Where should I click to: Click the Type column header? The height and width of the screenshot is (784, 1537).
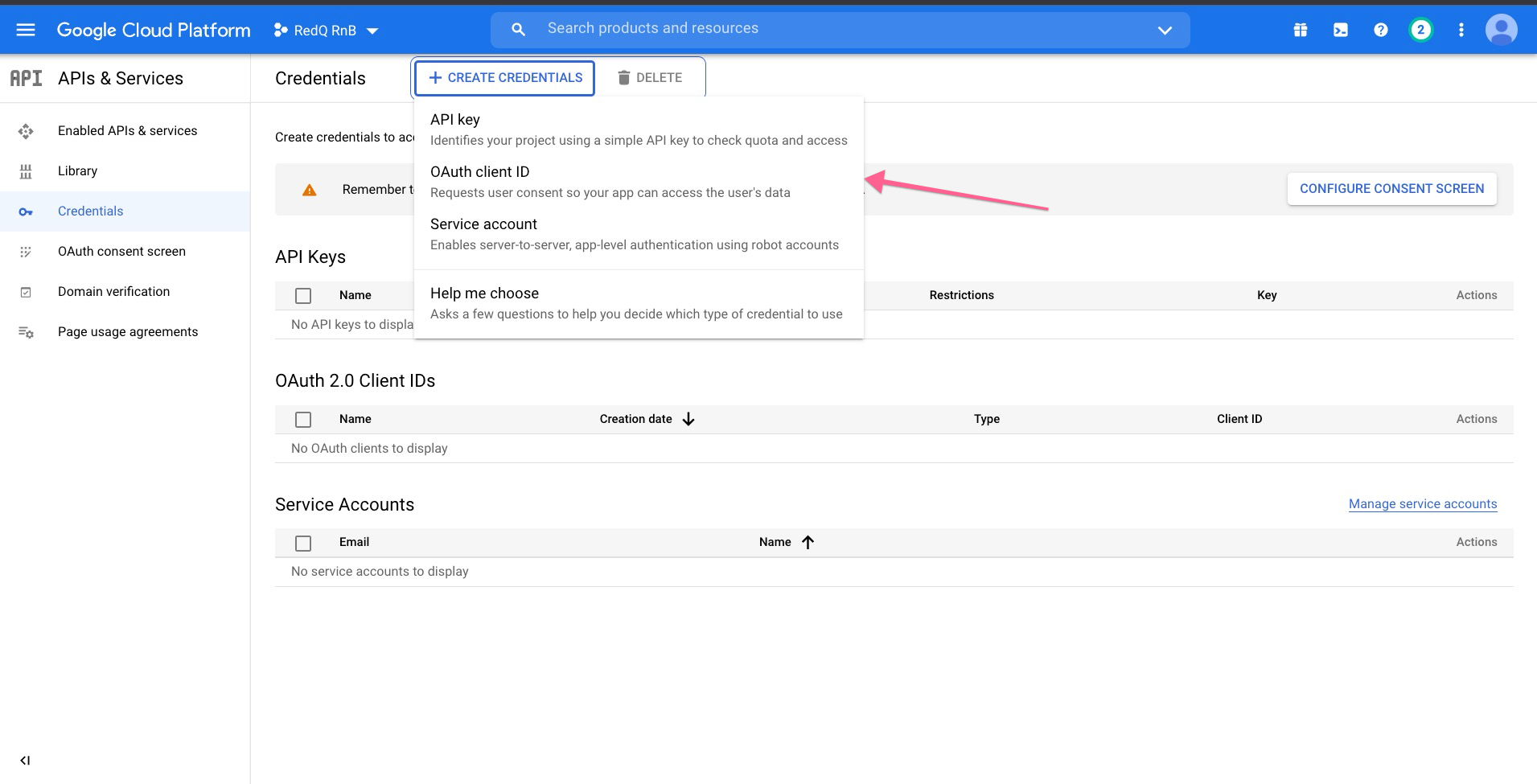coord(987,419)
